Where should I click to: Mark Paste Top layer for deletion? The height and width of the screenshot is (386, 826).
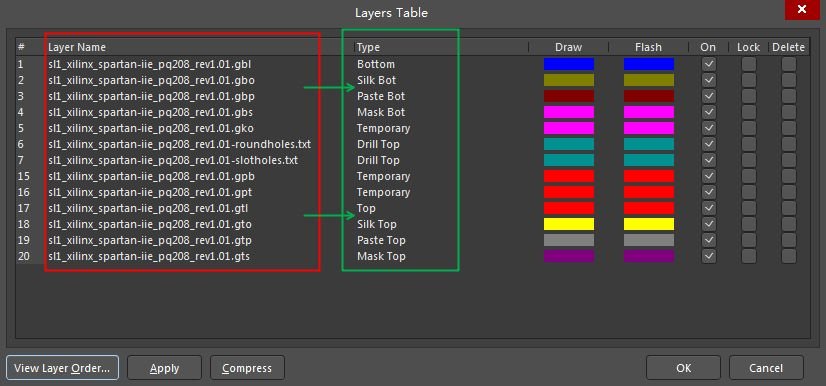point(789,240)
